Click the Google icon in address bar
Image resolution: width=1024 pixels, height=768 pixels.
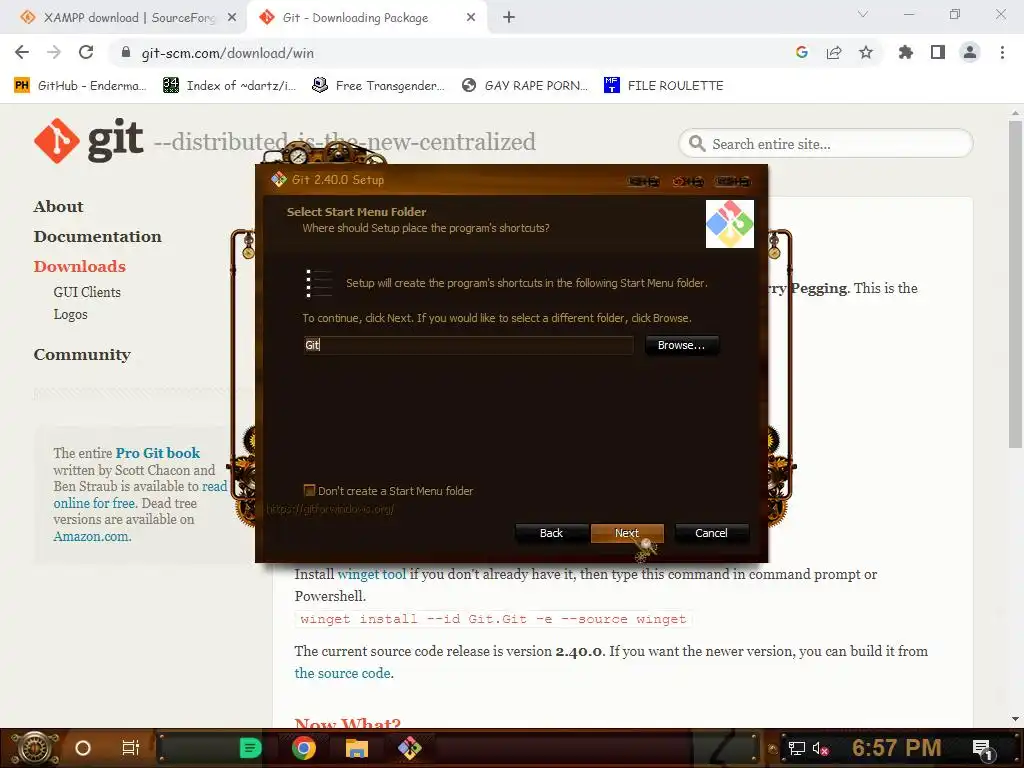point(802,52)
